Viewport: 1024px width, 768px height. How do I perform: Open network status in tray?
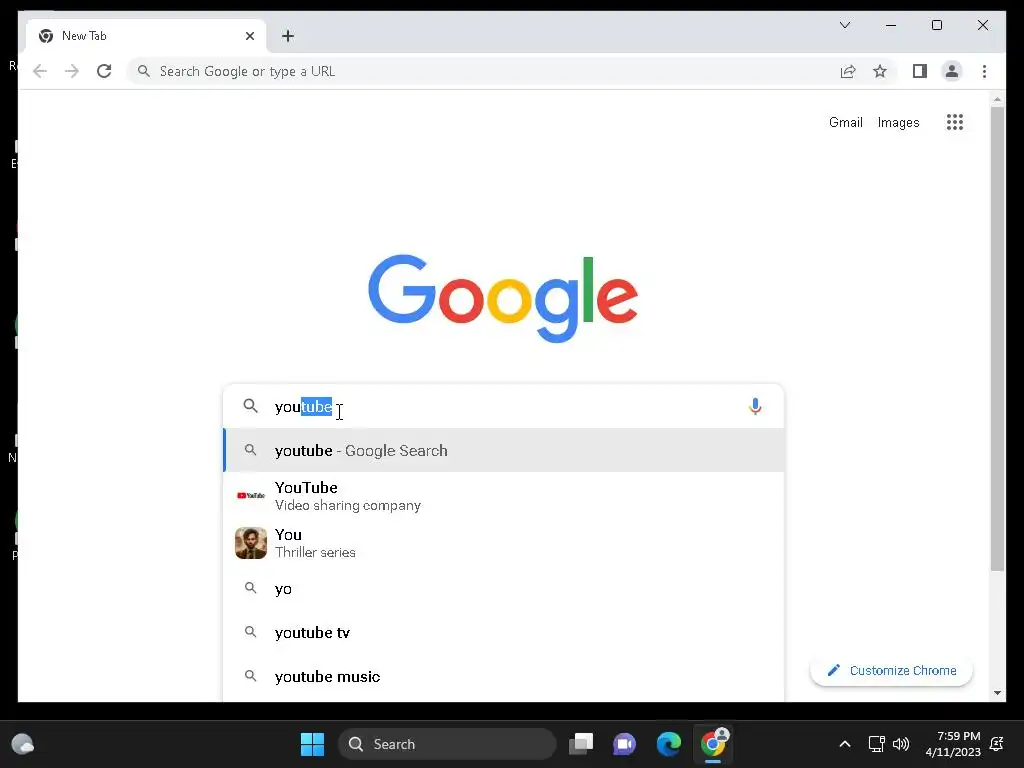point(876,744)
